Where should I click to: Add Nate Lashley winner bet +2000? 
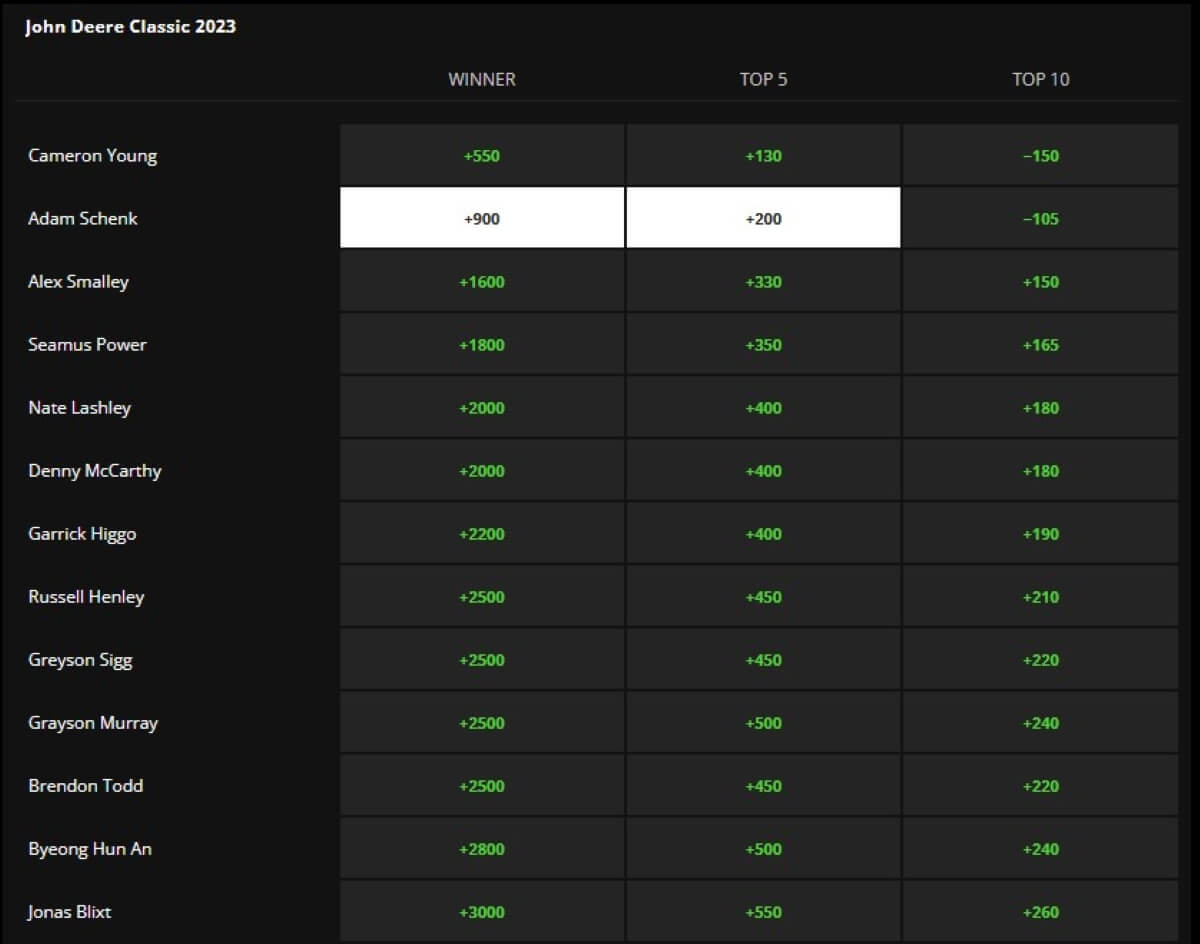tap(482, 407)
